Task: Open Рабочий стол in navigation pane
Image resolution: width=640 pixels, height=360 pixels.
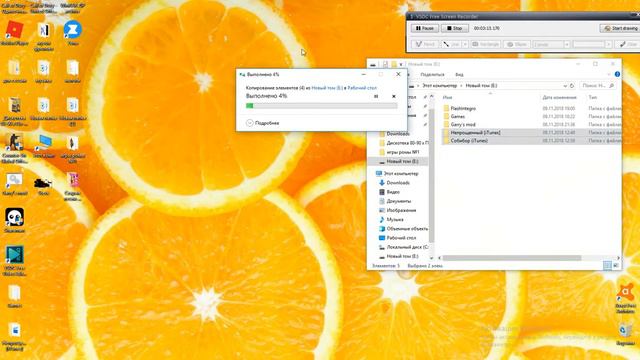Action: click(401, 238)
